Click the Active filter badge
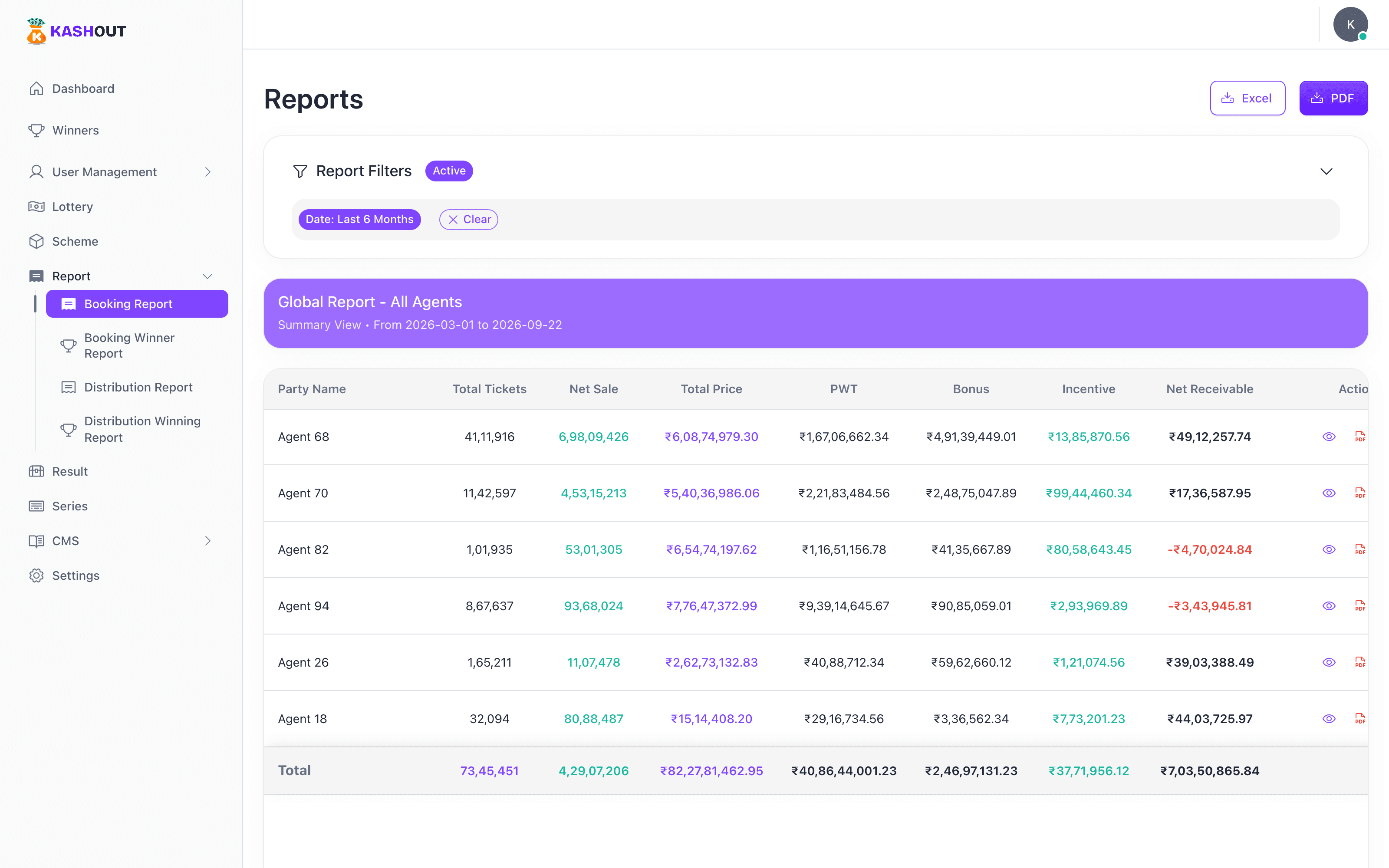The width and height of the screenshot is (1389, 868). pos(449,171)
